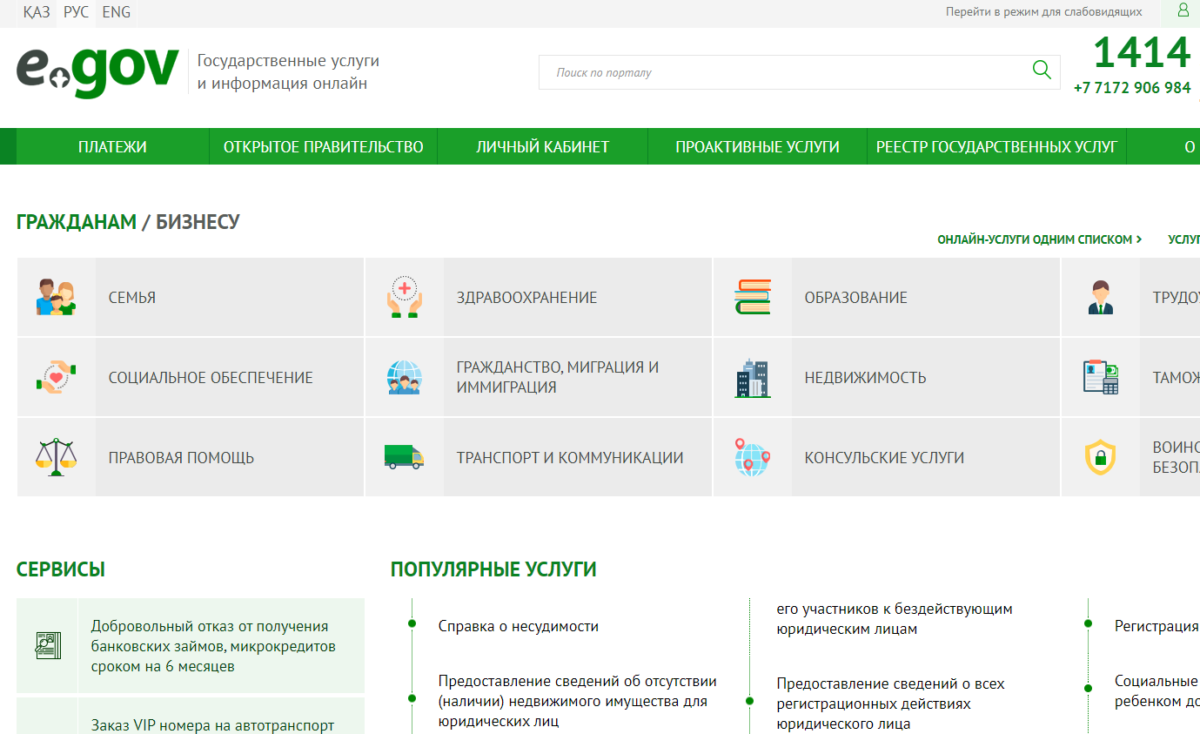Open the Consular services globe icon
The height and width of the screenshot is (734, 1200).
tap(752, 457)
